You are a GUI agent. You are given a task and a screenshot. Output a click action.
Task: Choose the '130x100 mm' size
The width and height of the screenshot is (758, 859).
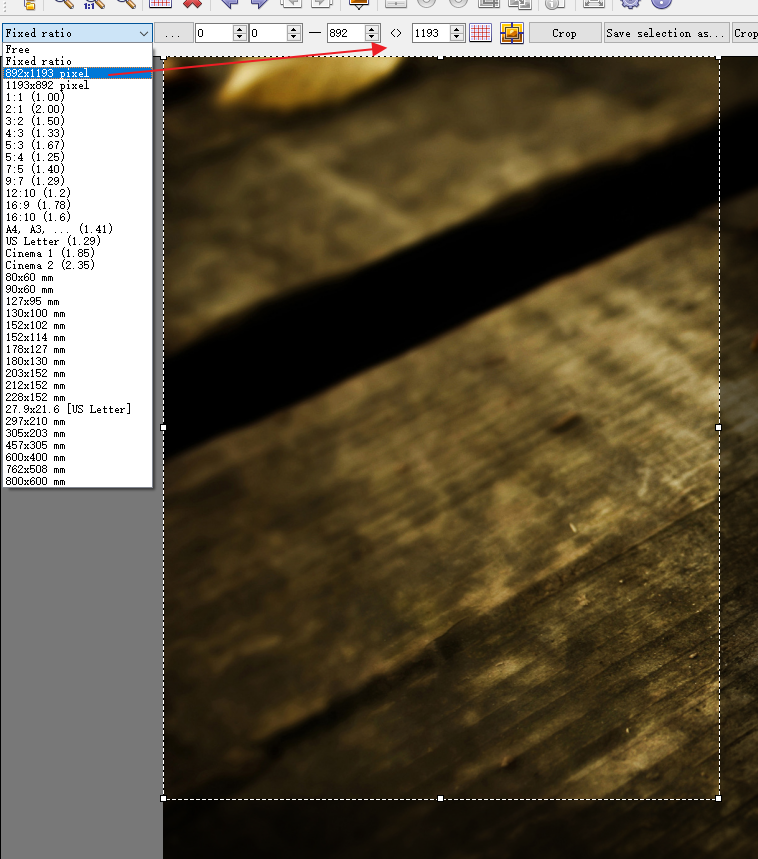[77, 314]
